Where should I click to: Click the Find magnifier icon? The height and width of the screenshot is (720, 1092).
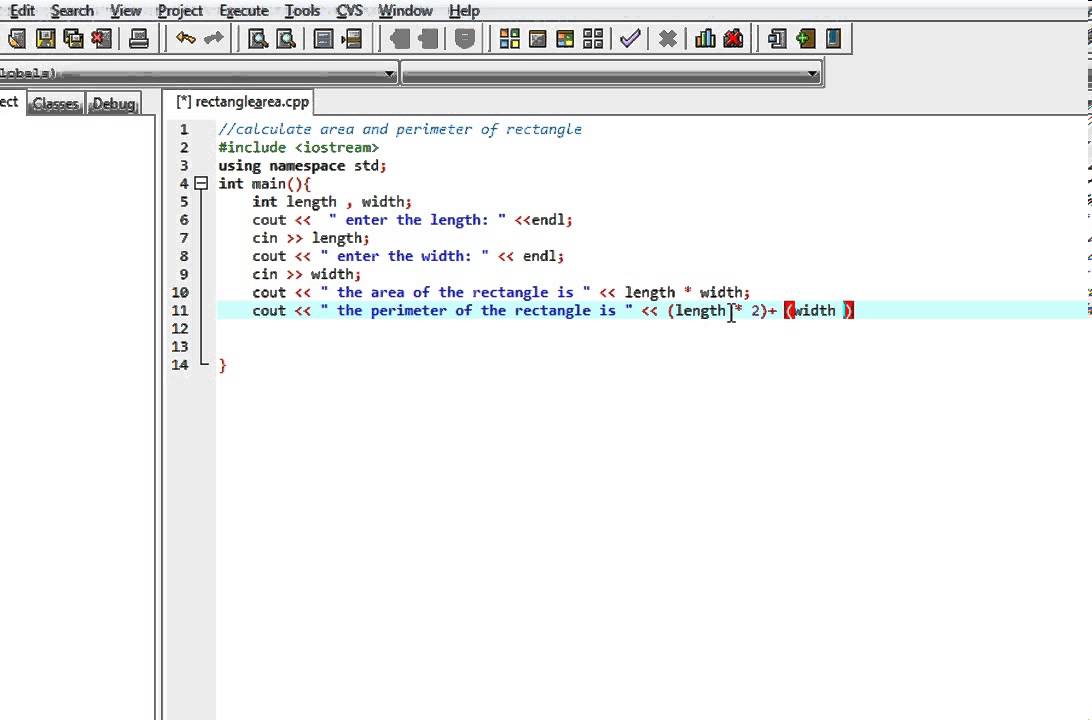pyautogui.click(x=258, y=38)
